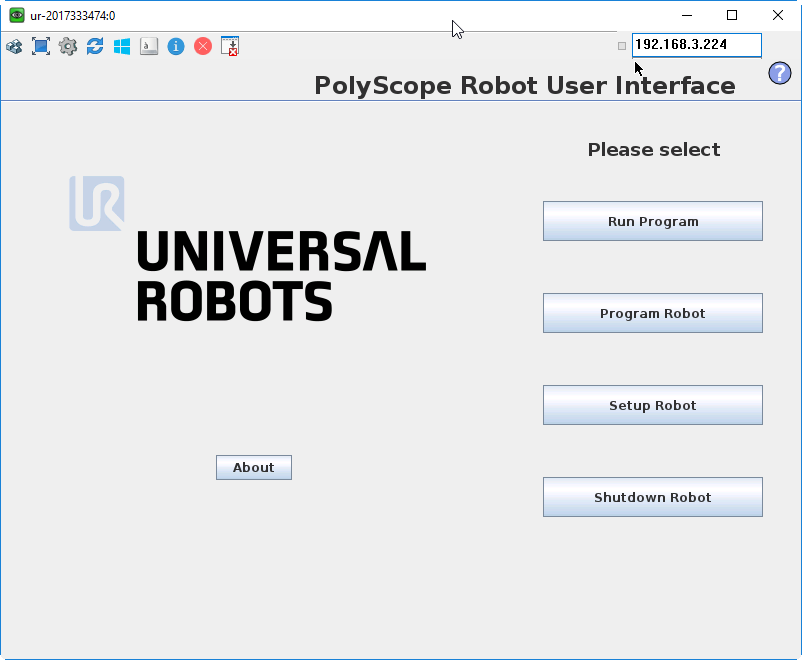Open Program Robot
The width and height of the screenshot is (802, 660).
[x=653, y=313]
